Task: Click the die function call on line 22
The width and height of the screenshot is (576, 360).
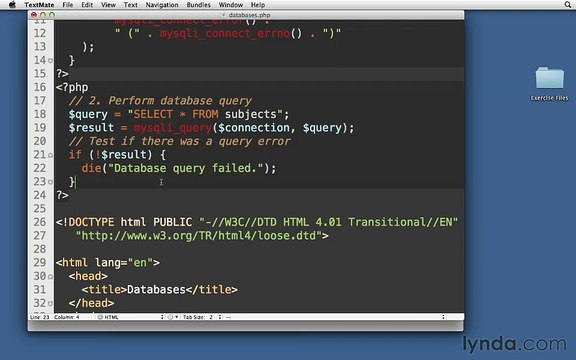Action: [91, 169]
